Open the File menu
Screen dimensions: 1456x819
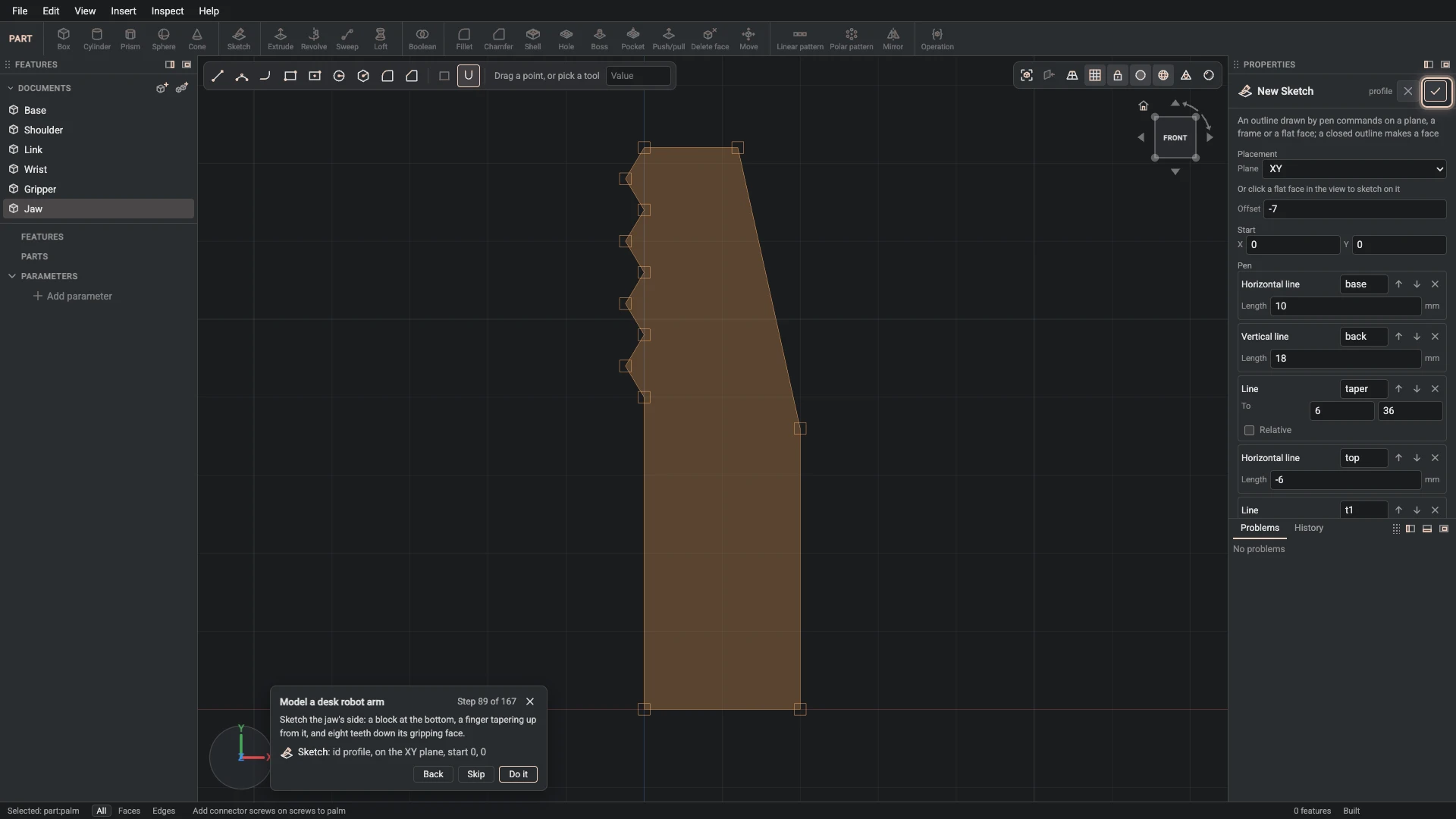(20, 11)
